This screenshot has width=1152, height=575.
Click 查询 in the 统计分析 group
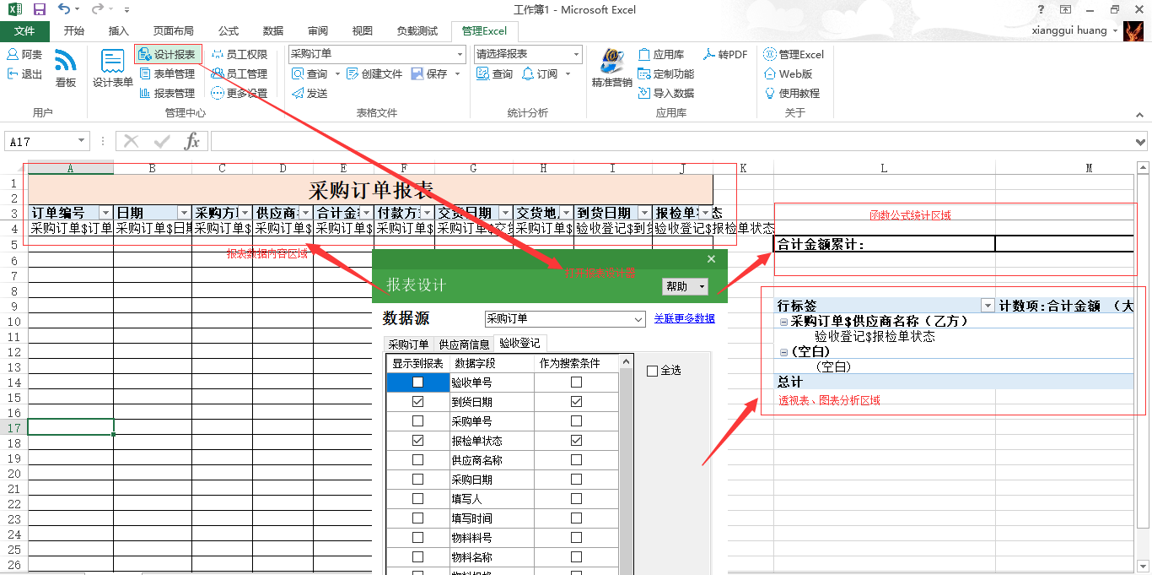[494, 73]
